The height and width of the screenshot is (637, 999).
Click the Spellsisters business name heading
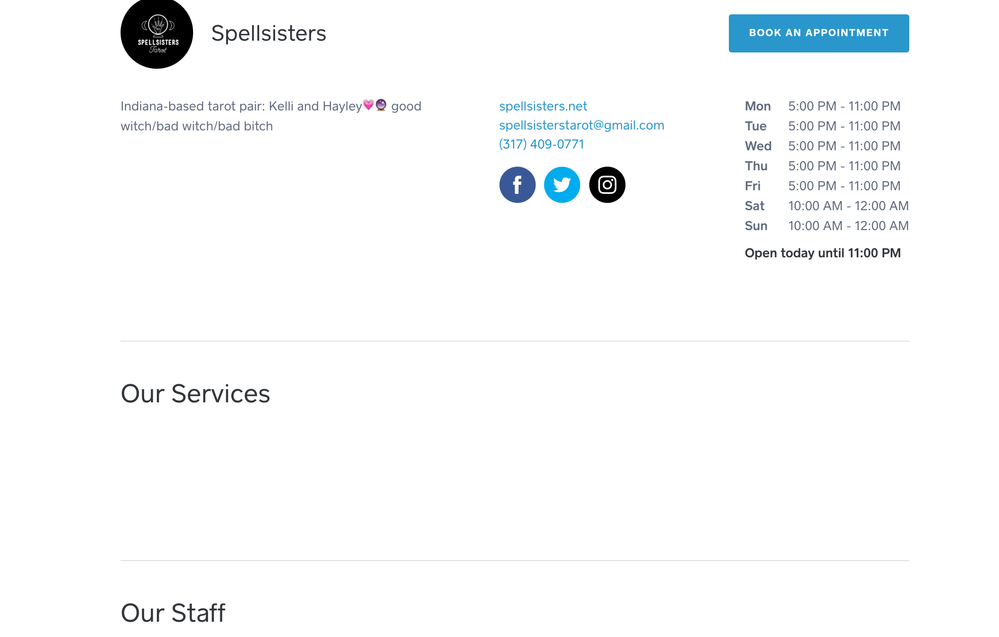click(268, 33)
